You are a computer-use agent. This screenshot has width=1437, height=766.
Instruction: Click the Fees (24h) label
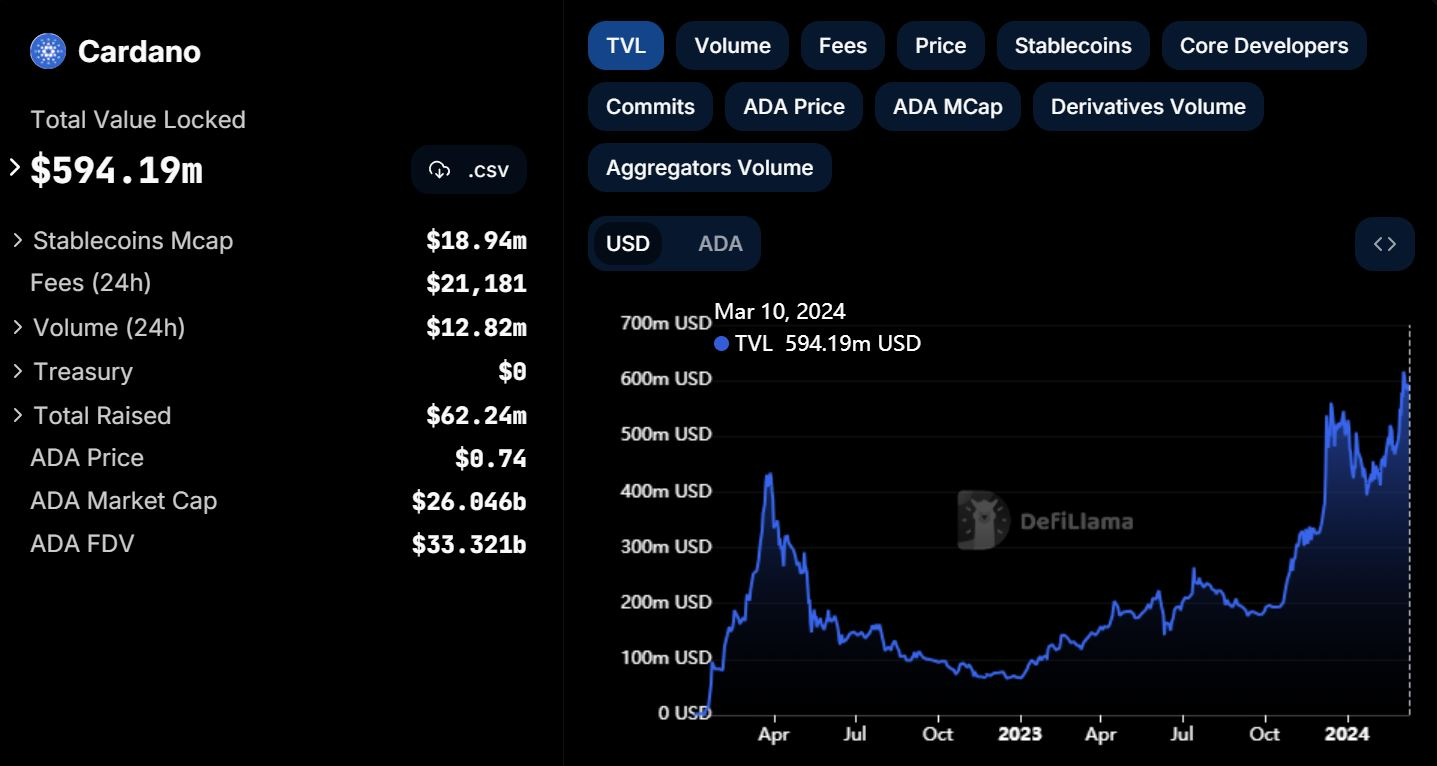pyautogui.click(x=91, y=283)
